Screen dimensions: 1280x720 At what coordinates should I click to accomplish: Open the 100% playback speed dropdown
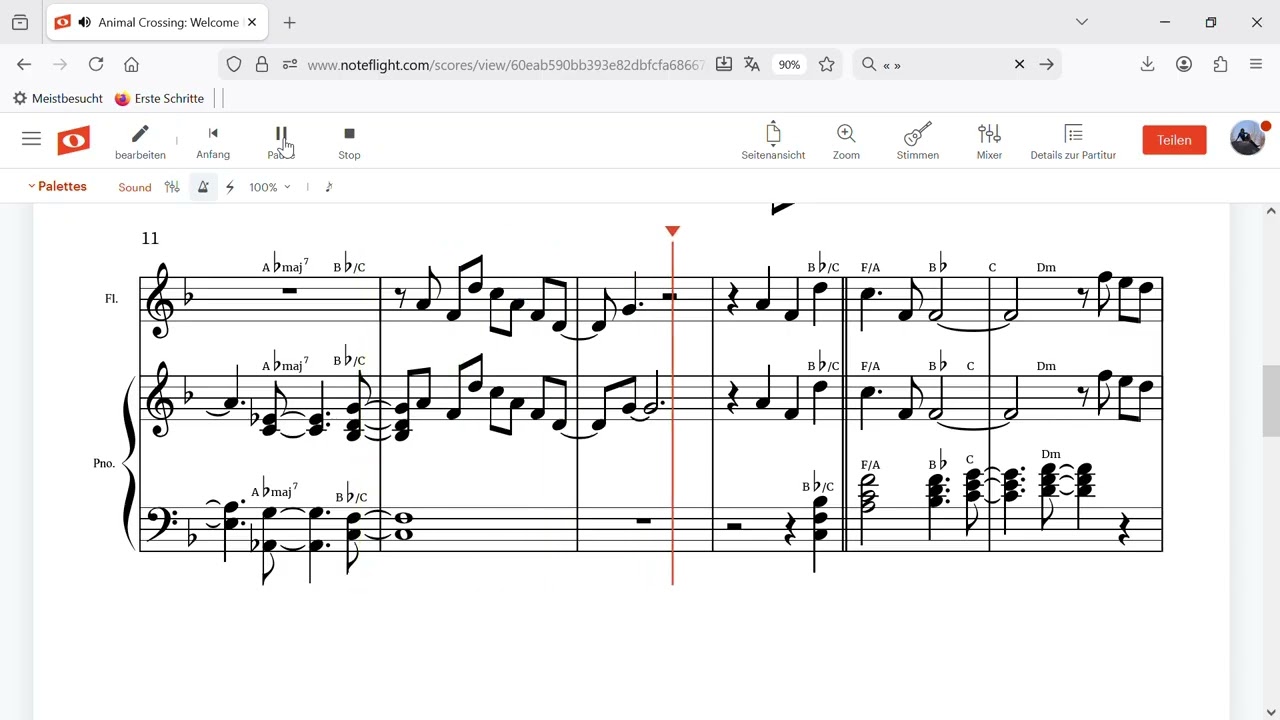[x=270, y=187]
